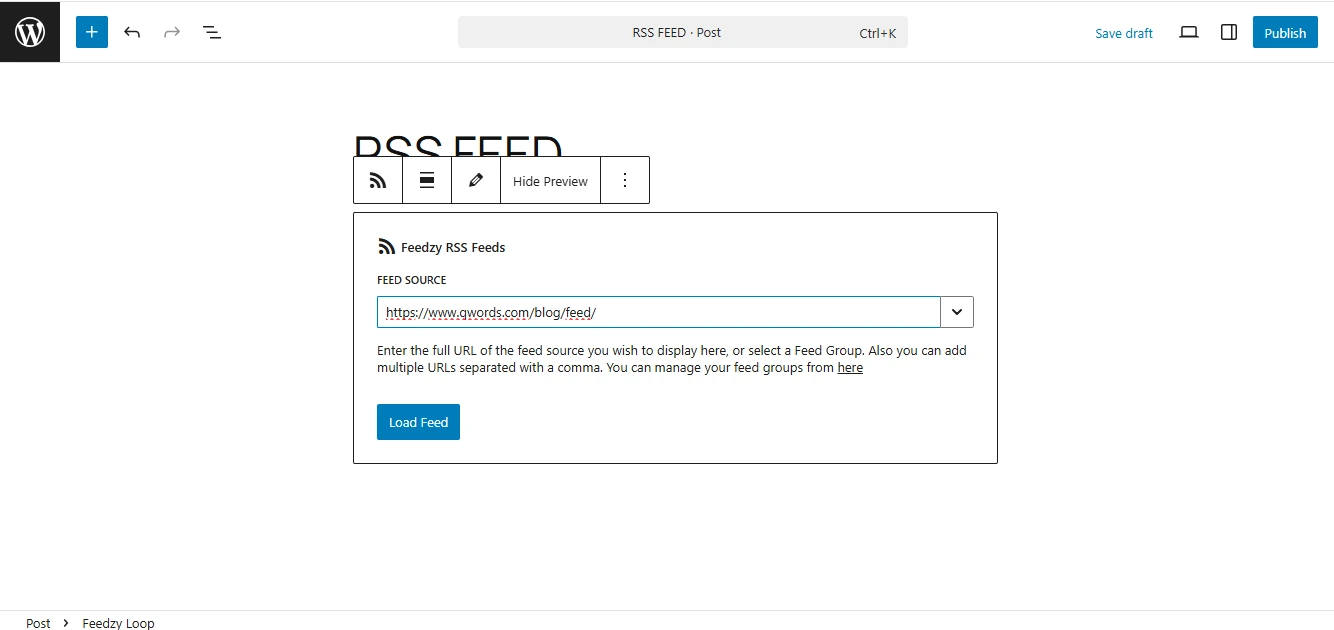
Task: Click the Feedzy RSS Feeds heading text
Action: pos(453,247)
